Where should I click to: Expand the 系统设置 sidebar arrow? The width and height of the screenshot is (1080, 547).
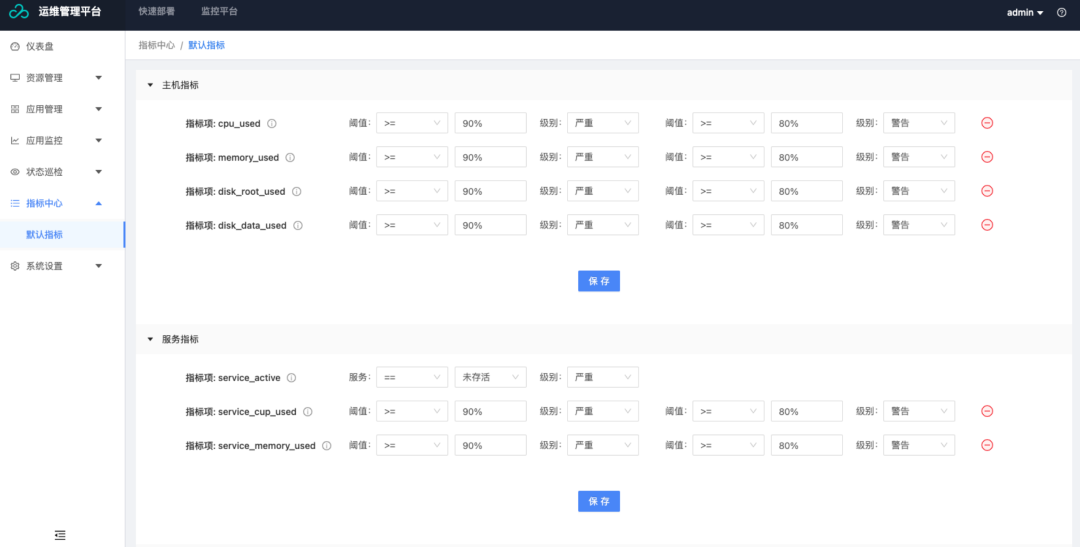click(98, 266)
